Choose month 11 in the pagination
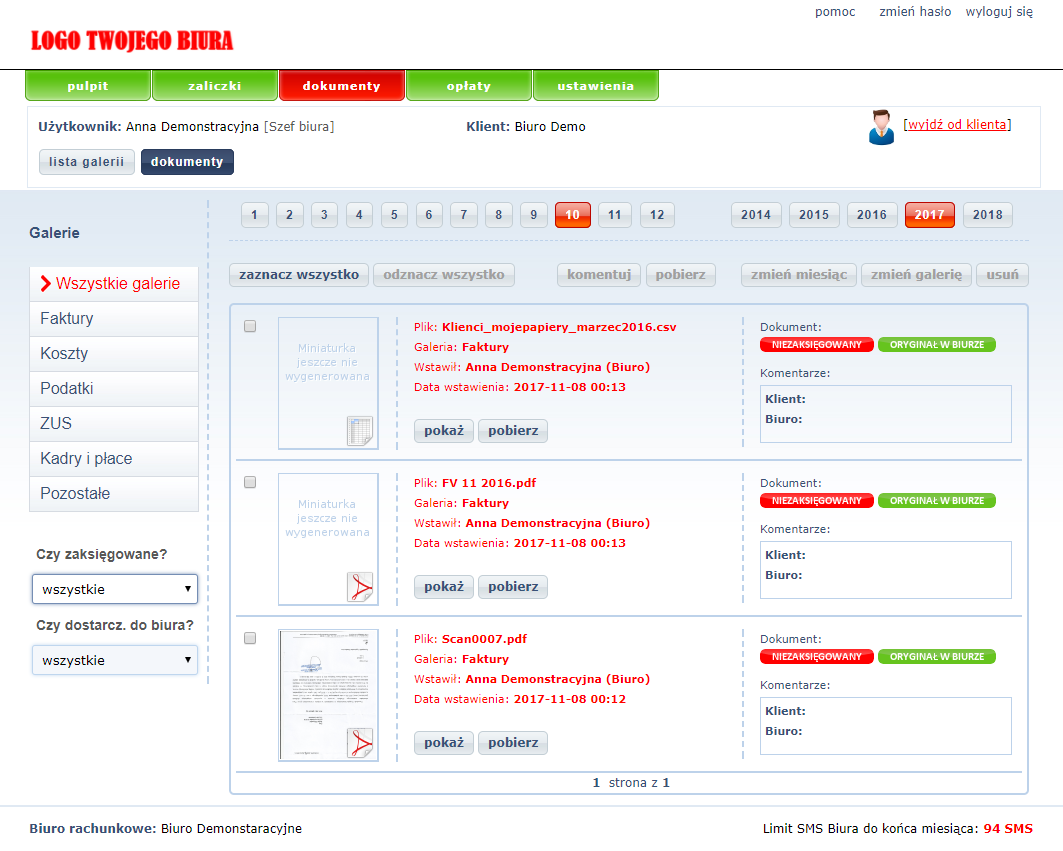This screenshot has width=1063, height=851. click(x=615, y=215)
